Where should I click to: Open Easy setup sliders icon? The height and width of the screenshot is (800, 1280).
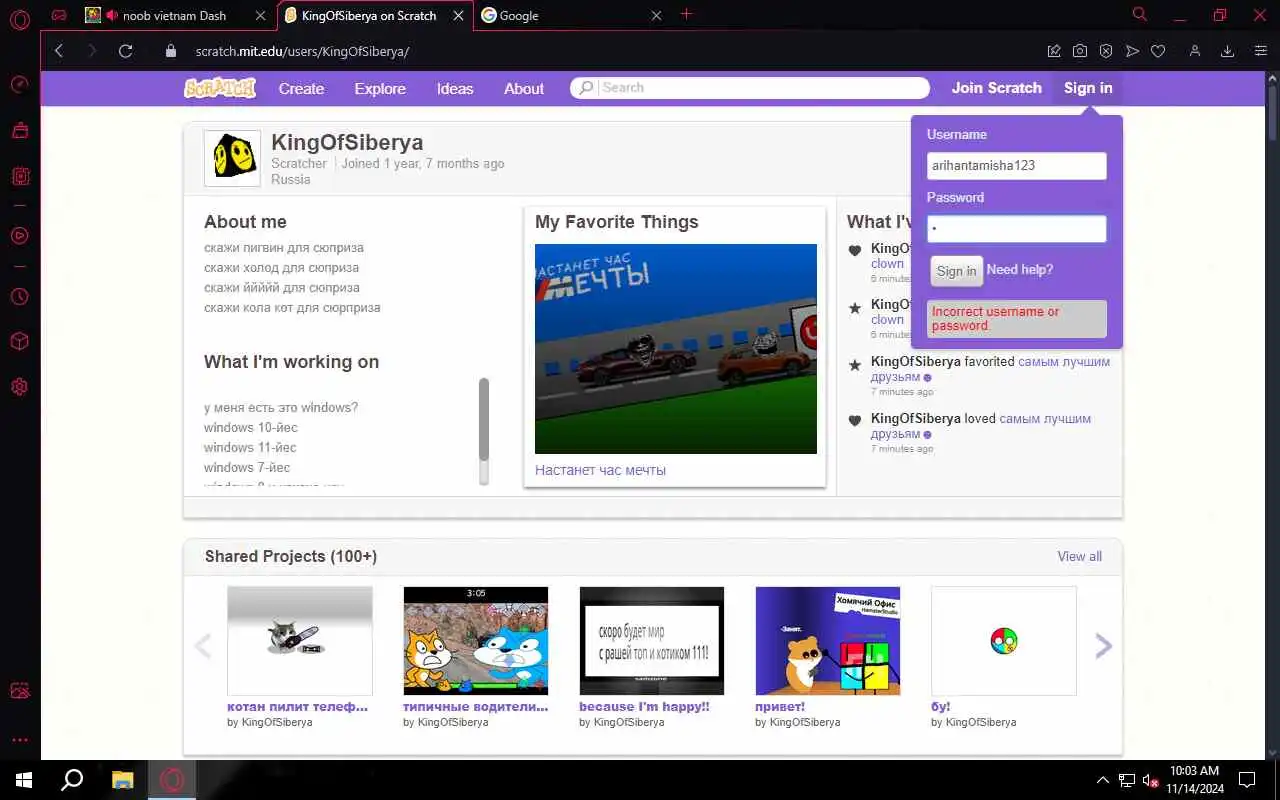pos(1259,51)
